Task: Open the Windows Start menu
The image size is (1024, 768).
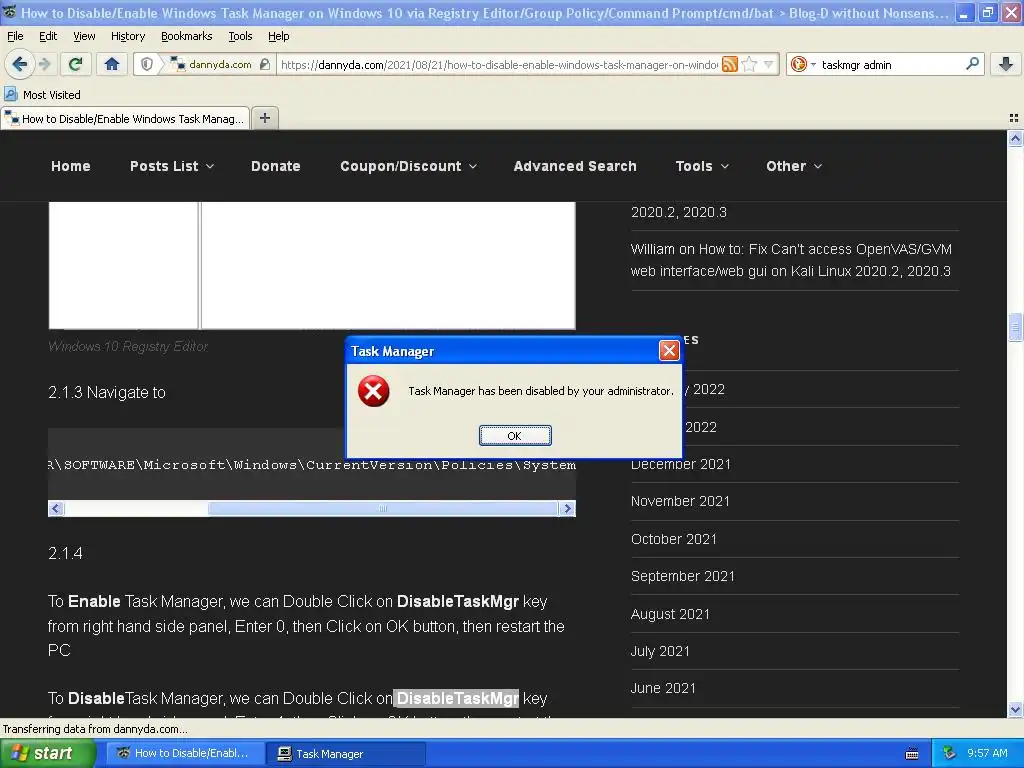Action: pos(47,753)
